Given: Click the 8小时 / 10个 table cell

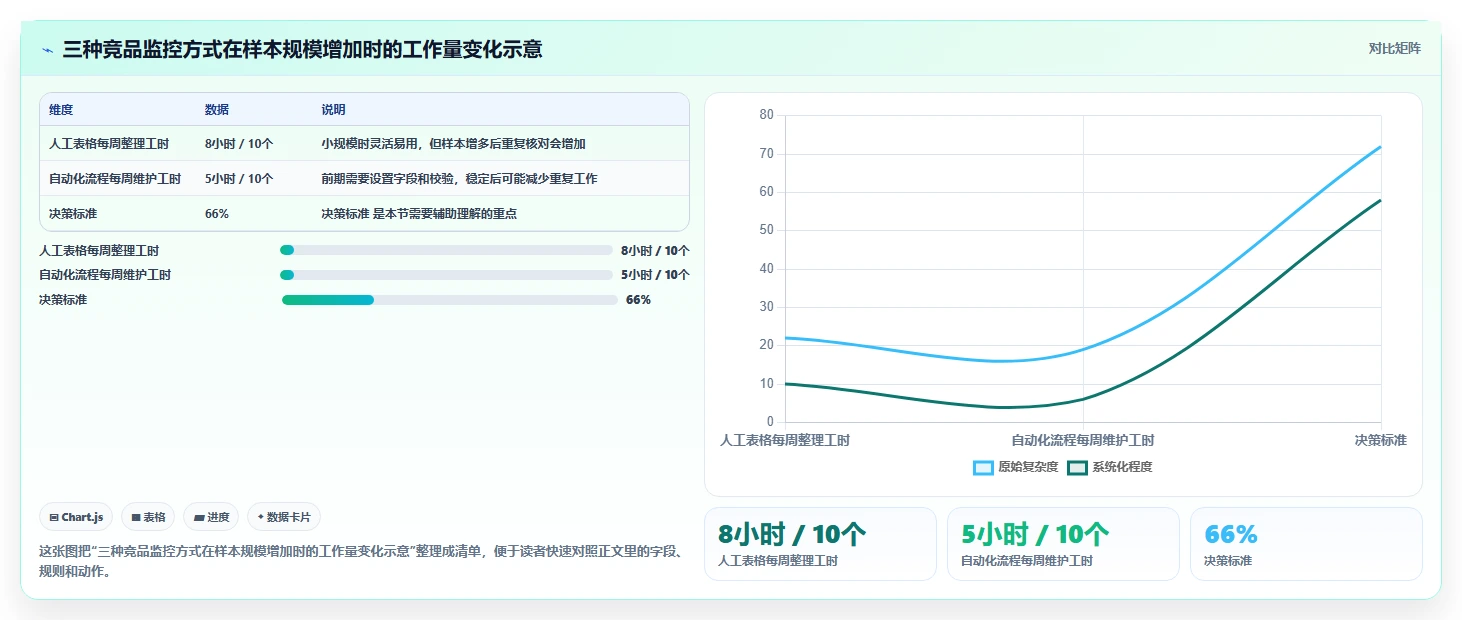Looking at the screenshot, I should (x=239, y=144).
